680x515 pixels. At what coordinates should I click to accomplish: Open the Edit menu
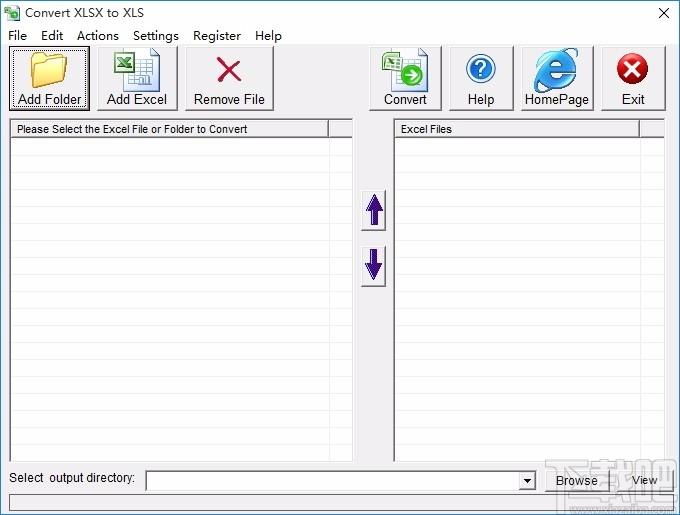52,36
